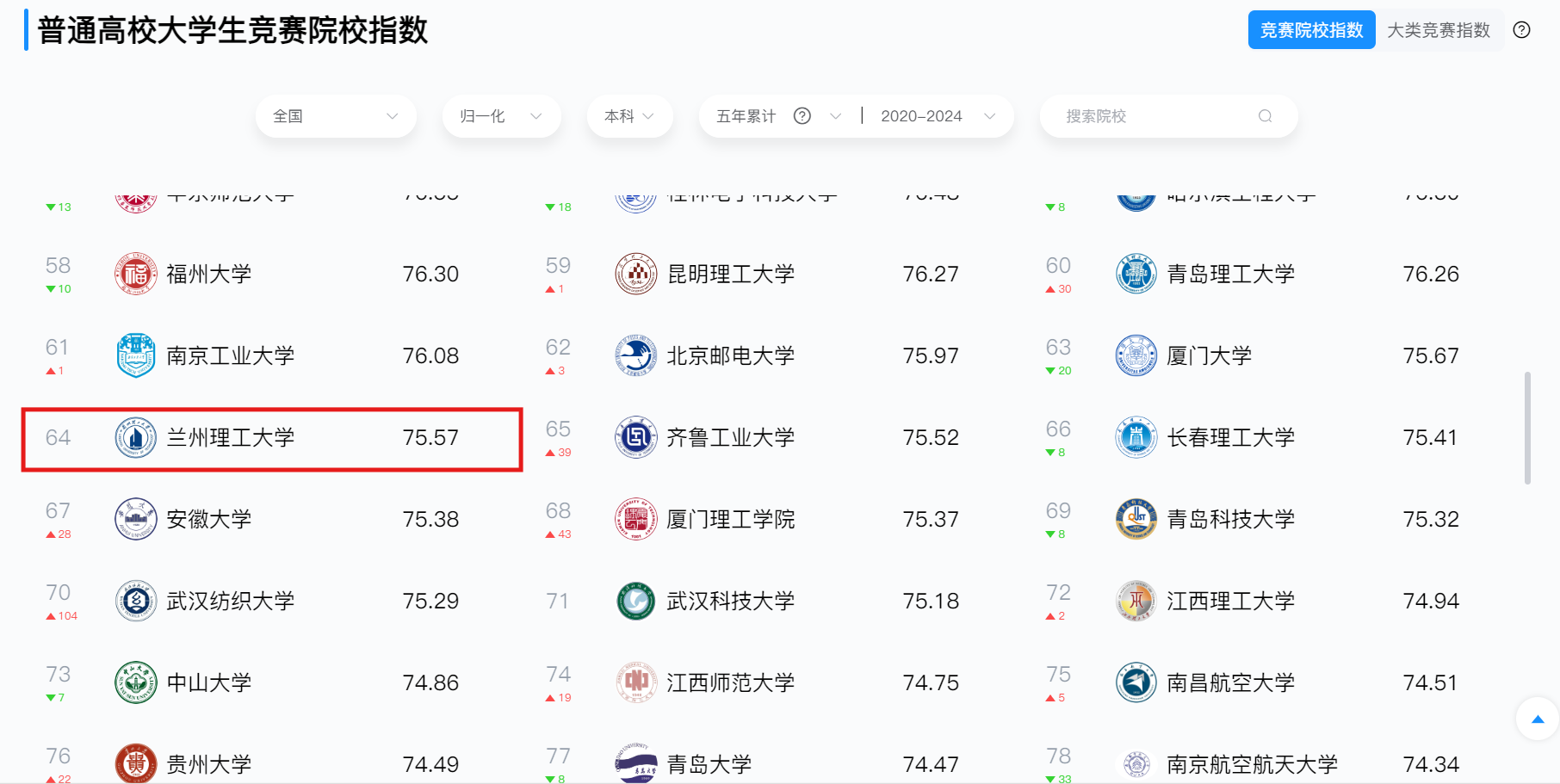Click 北京邮电大学 logo icon

(x=636, y=355)
